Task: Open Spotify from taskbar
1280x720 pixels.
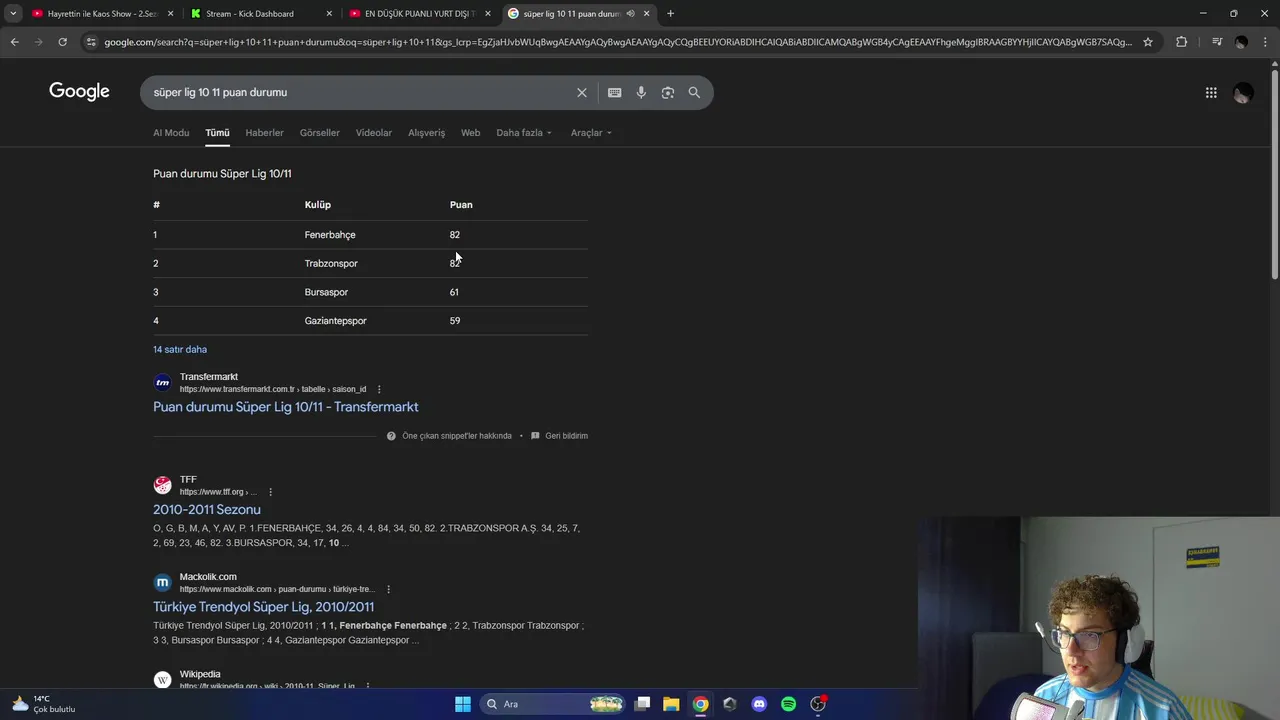Action: pyautogui.click(x=788, y=704)
